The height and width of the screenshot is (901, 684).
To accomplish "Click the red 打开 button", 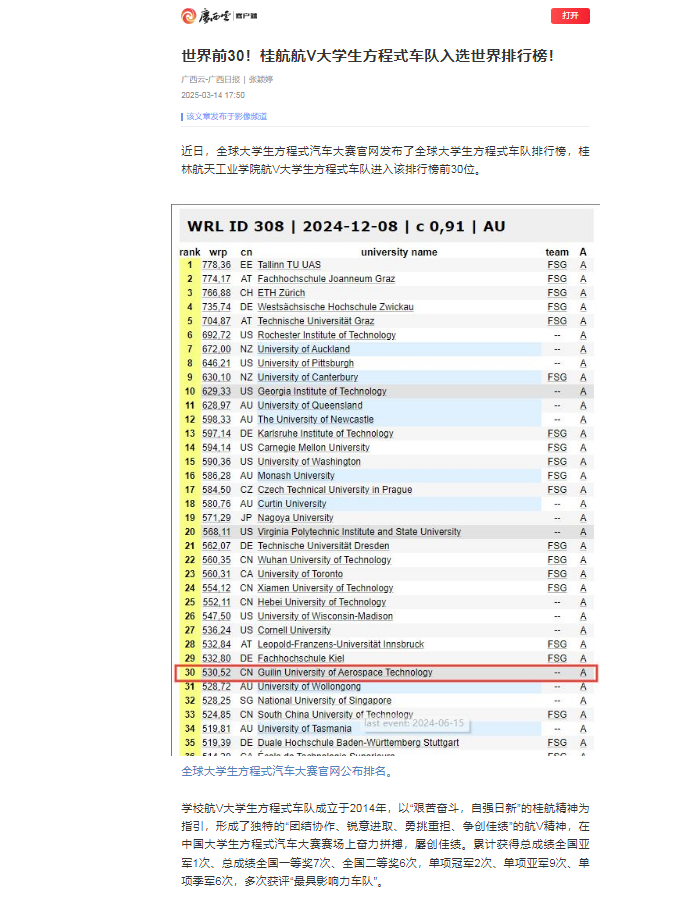I will (570, 16).
